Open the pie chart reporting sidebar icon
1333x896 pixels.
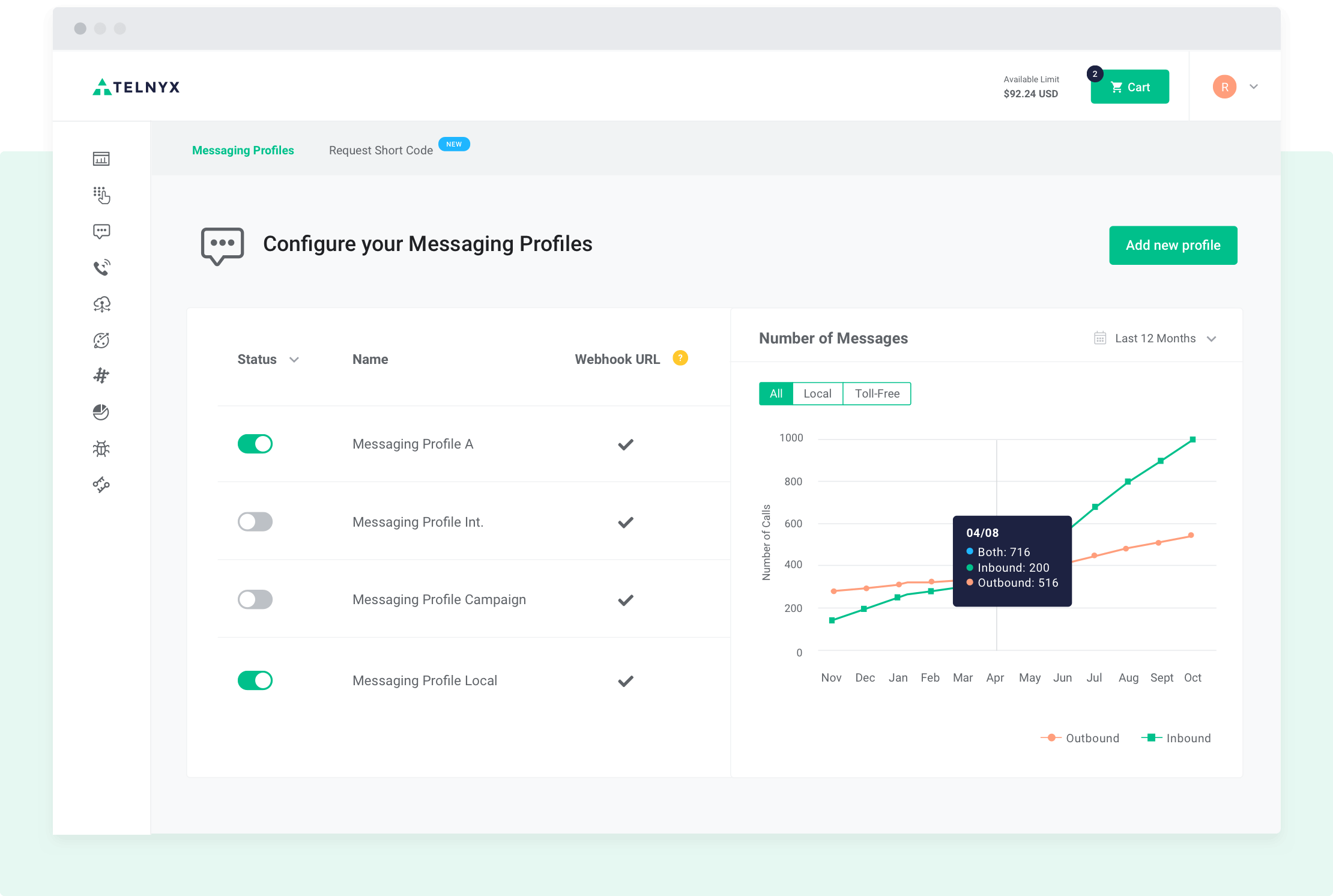[101, 412]
